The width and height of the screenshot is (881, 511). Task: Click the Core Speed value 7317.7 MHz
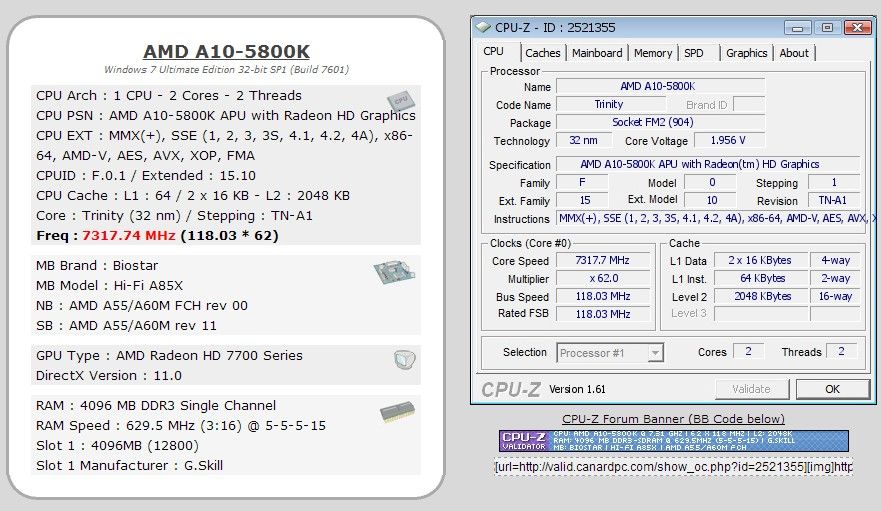click(602, 260)
